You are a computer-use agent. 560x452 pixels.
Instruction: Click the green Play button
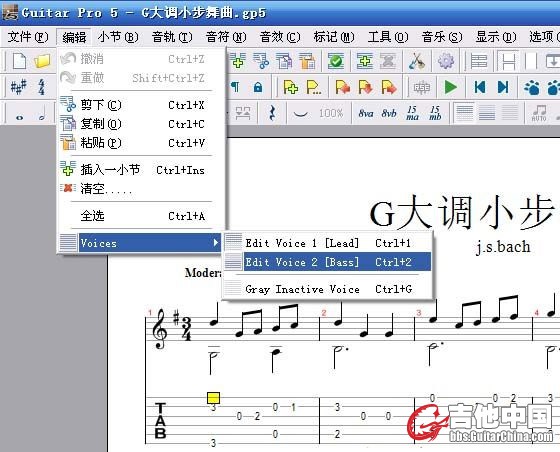(450, 87)
